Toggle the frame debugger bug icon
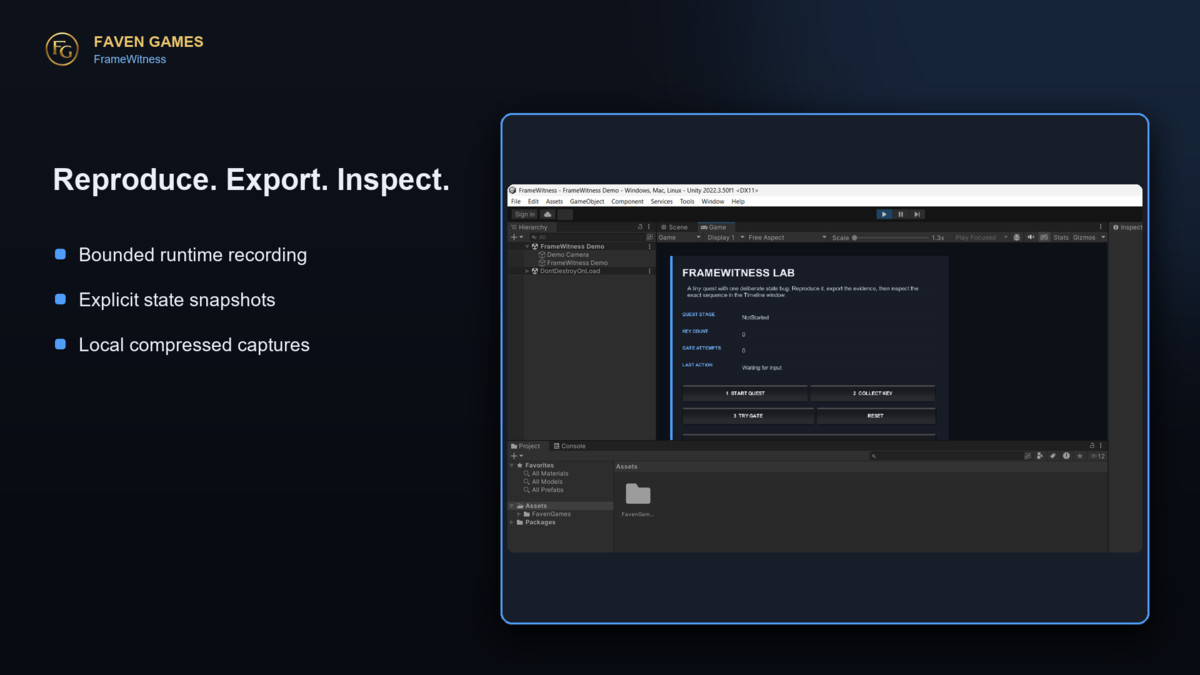The height and width of the screenshot is (675, 1200). (1017, 237)
